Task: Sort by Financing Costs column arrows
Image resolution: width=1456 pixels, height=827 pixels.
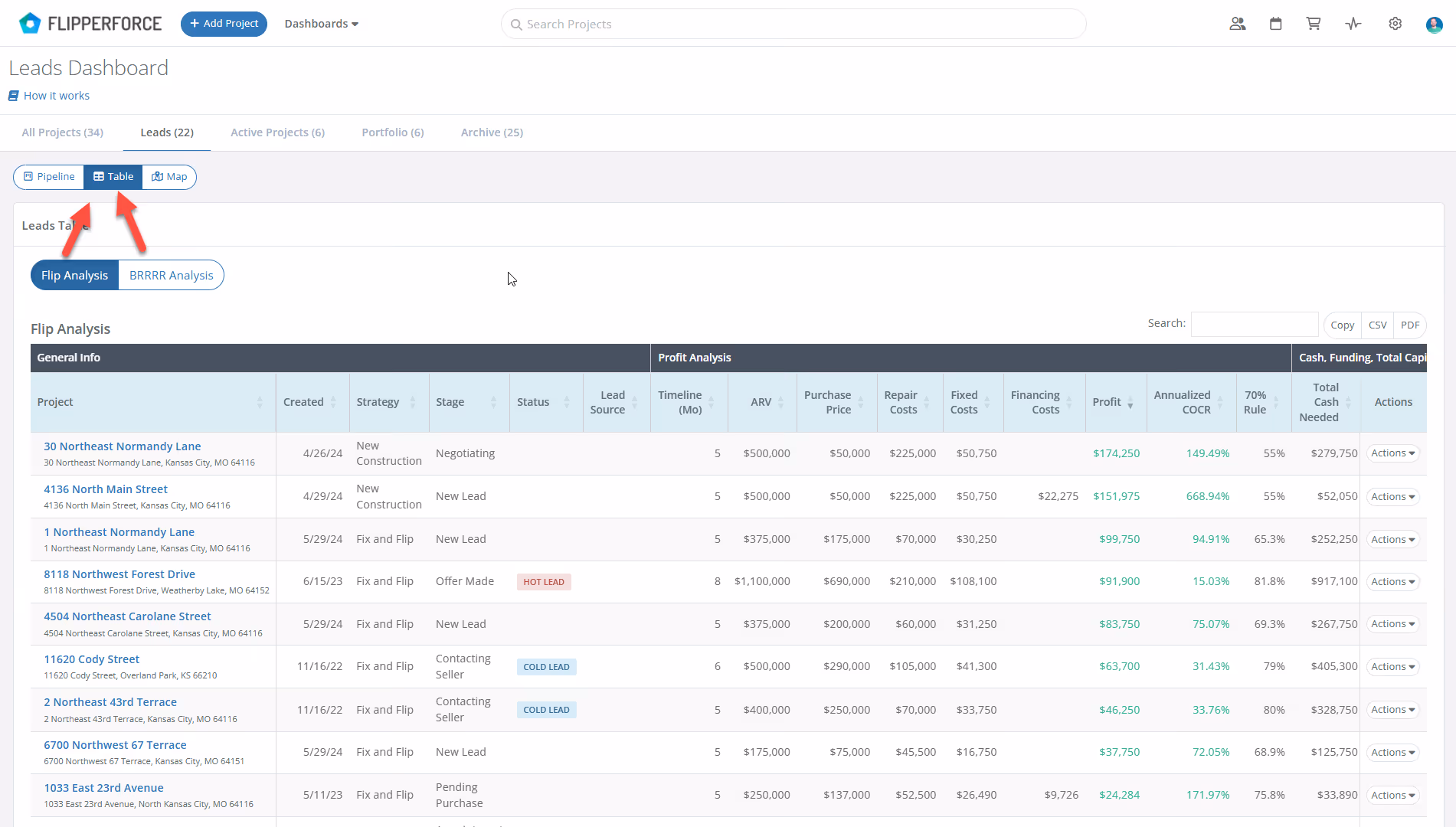Action: pos(1068,402)
